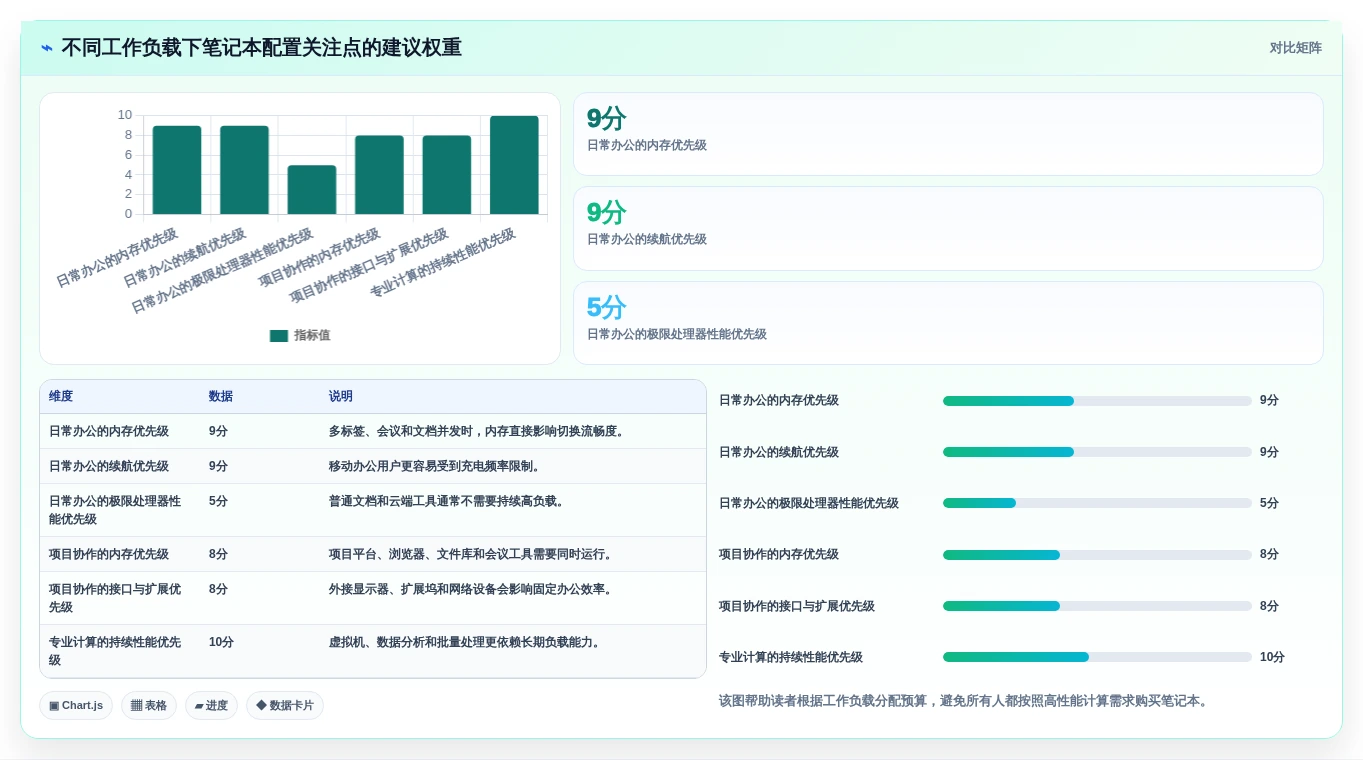Image resolution: width=1363 pixels, height=760 pixels.
Task: Click the 进度 tag chip
Action: [211, 706]
